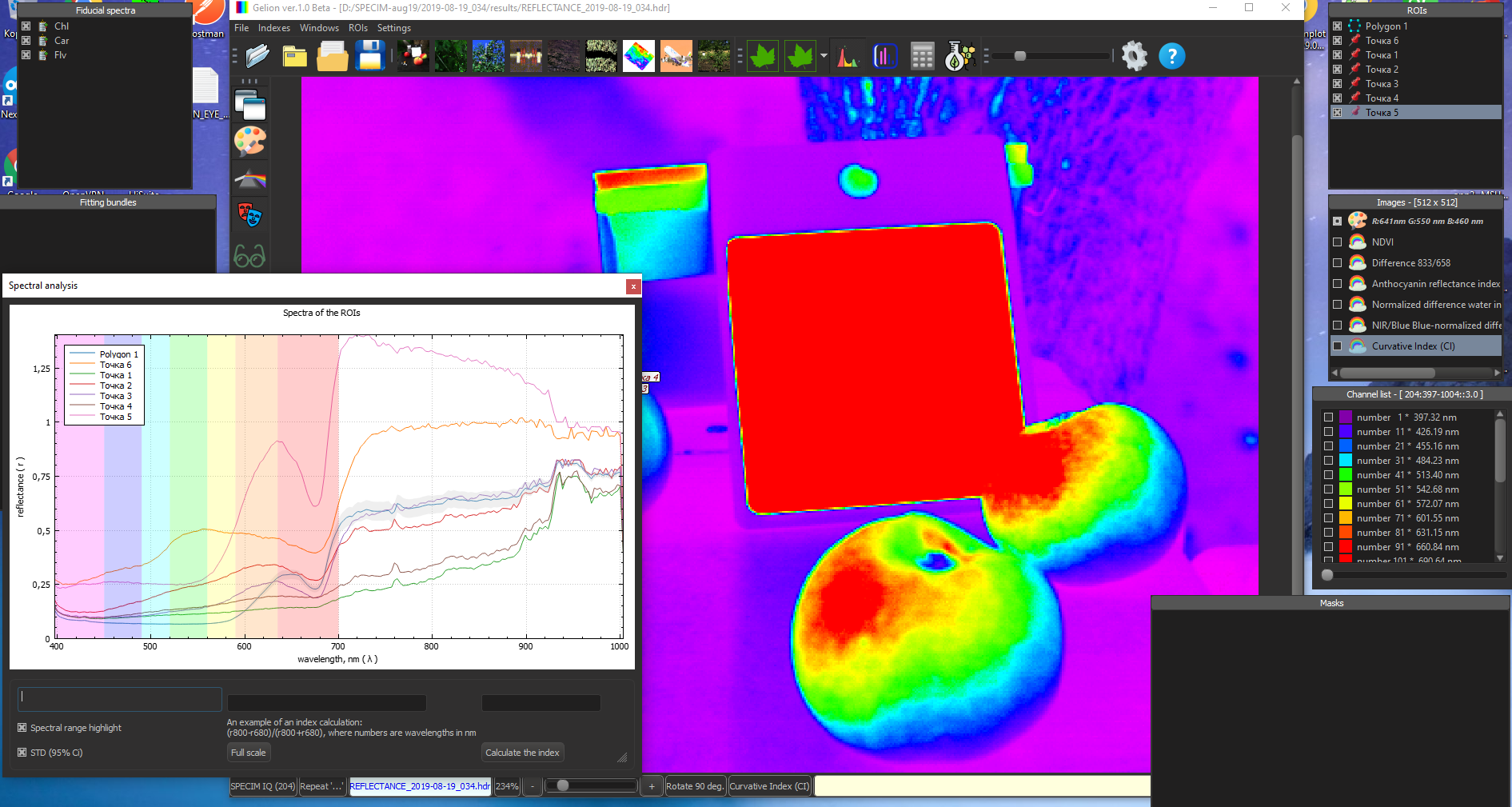Screen dimensions: 1512x807
Task: Click the first green leaf icon
Action: 762,56
